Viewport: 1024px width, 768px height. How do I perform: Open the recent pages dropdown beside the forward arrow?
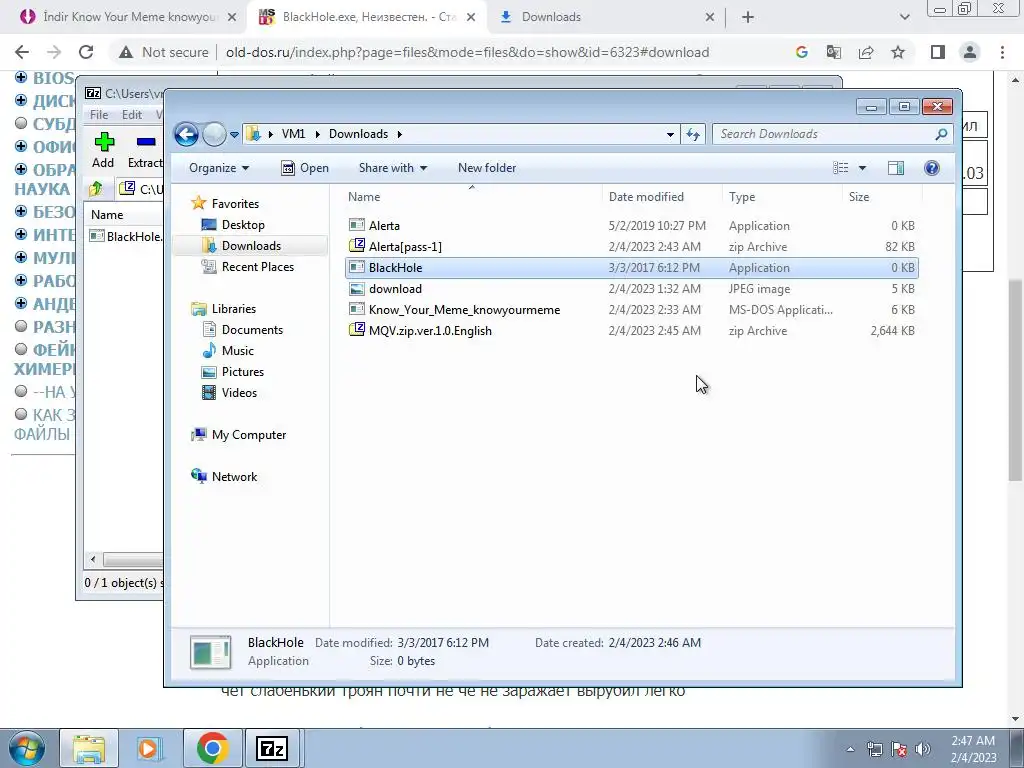234,135
